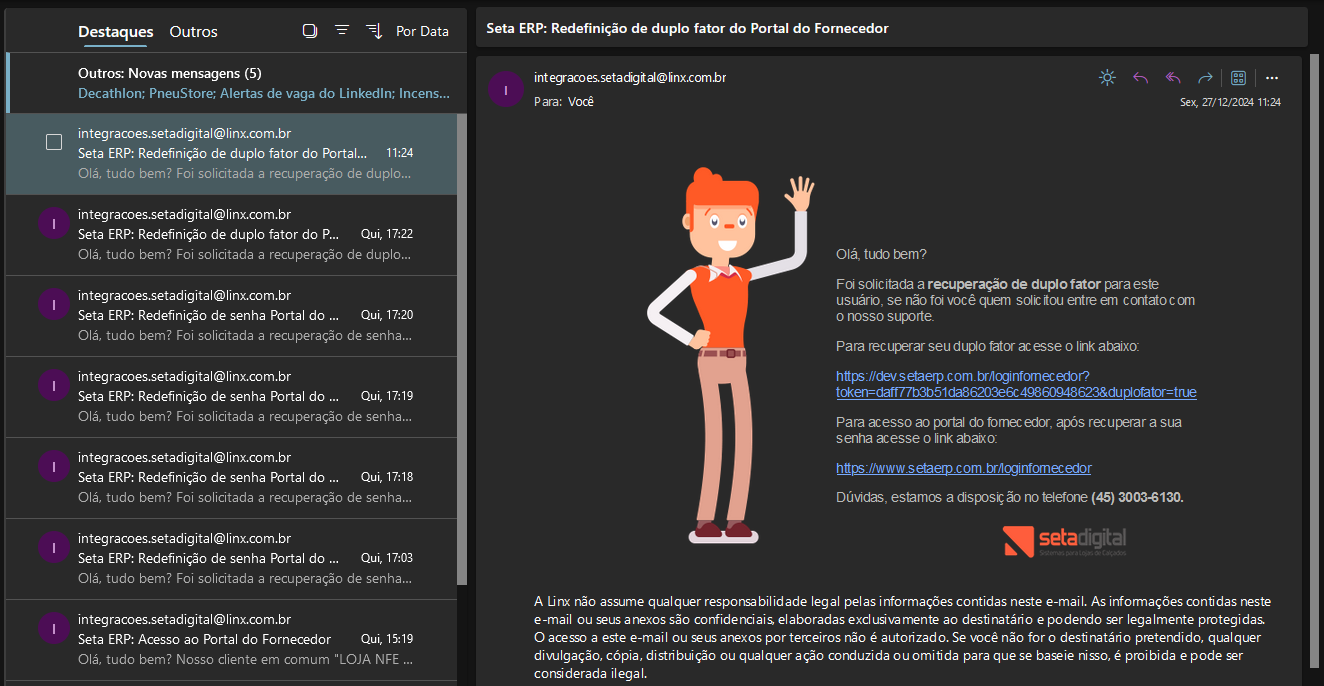Click the select-all messages icon
Screen dimensions: 1324x686
tap(310, 31)
